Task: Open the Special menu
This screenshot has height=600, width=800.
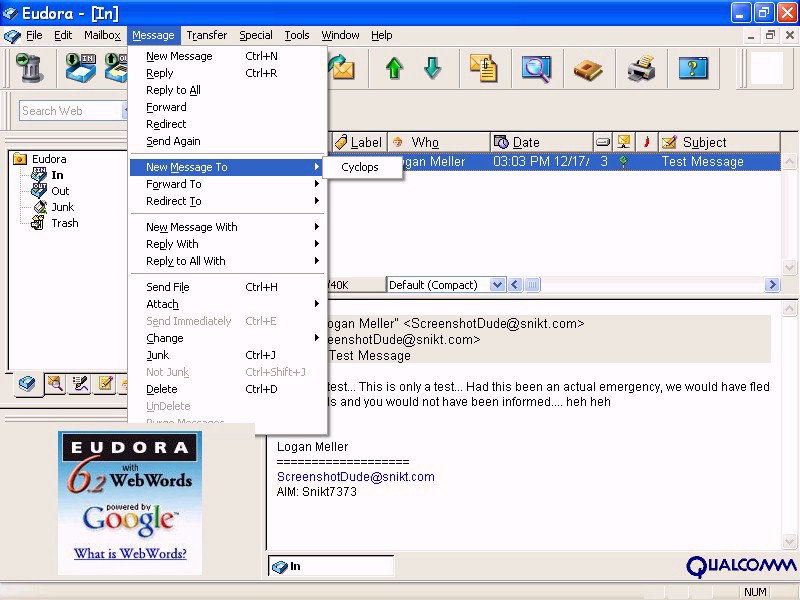Action: (256, 35)
